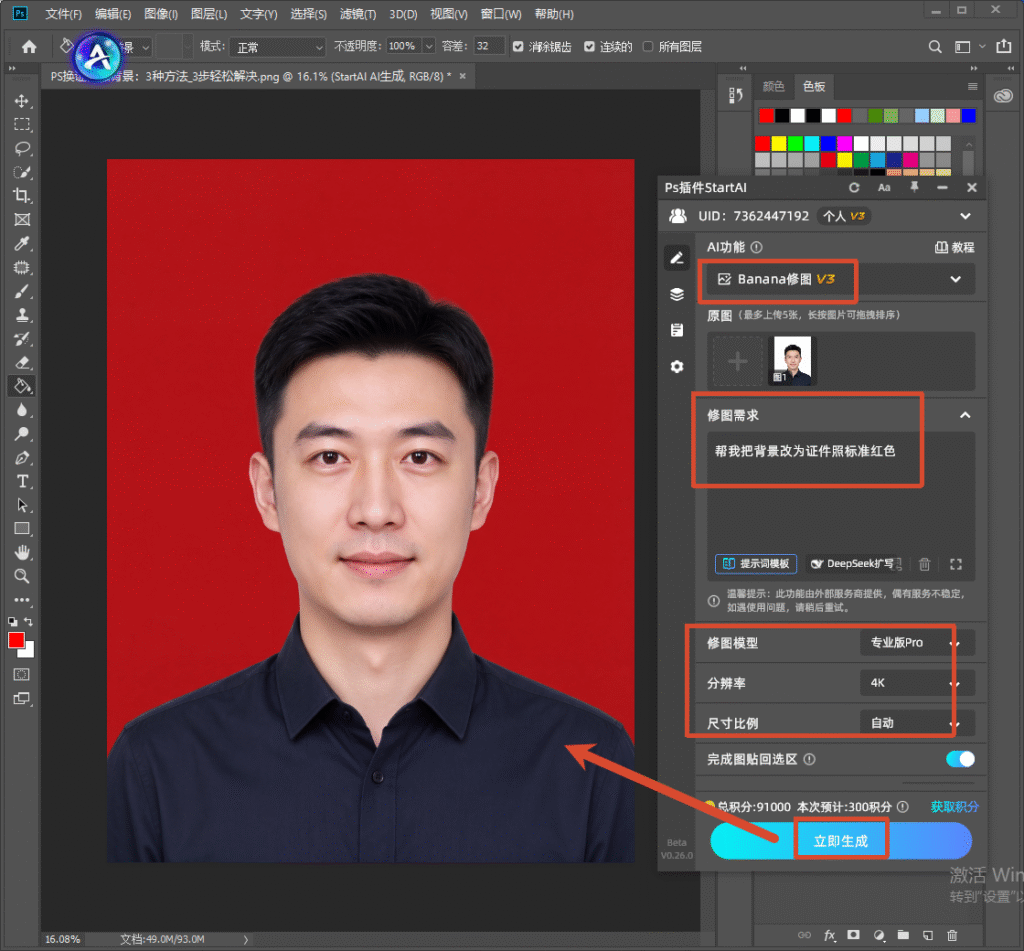Open StartAI settings gear in sidebar
Viewport: 1024px width, 951px height.
tap(677, 366)
